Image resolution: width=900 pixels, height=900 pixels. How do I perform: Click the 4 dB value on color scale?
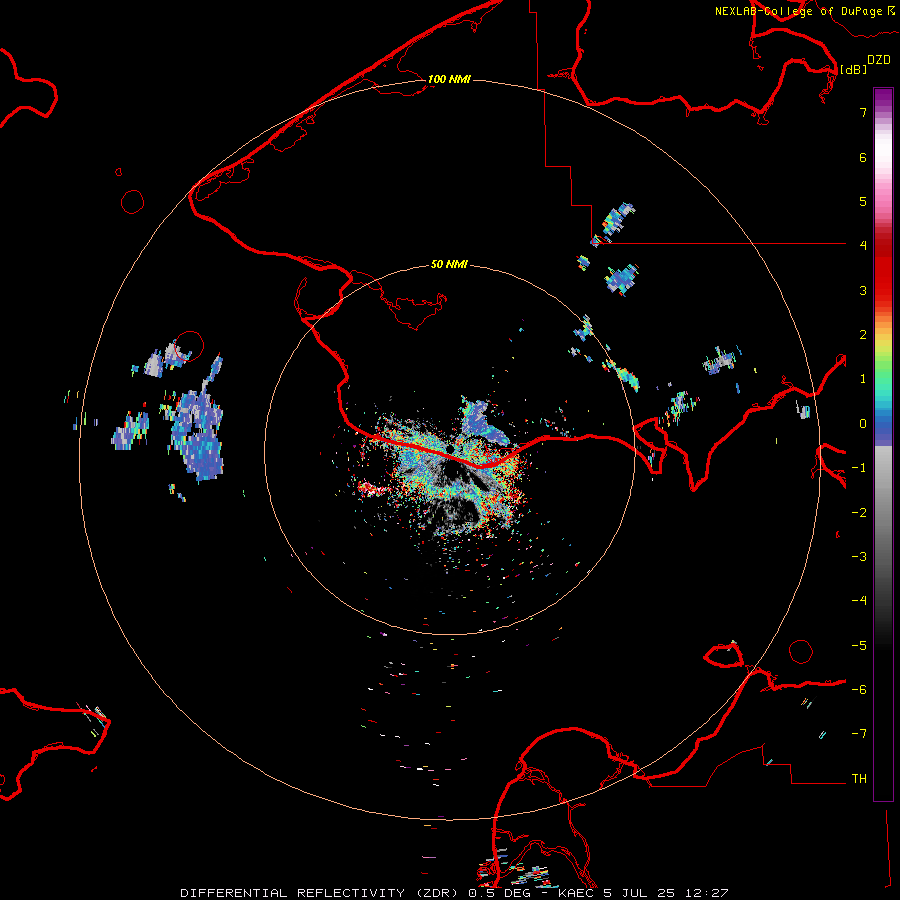863,245
